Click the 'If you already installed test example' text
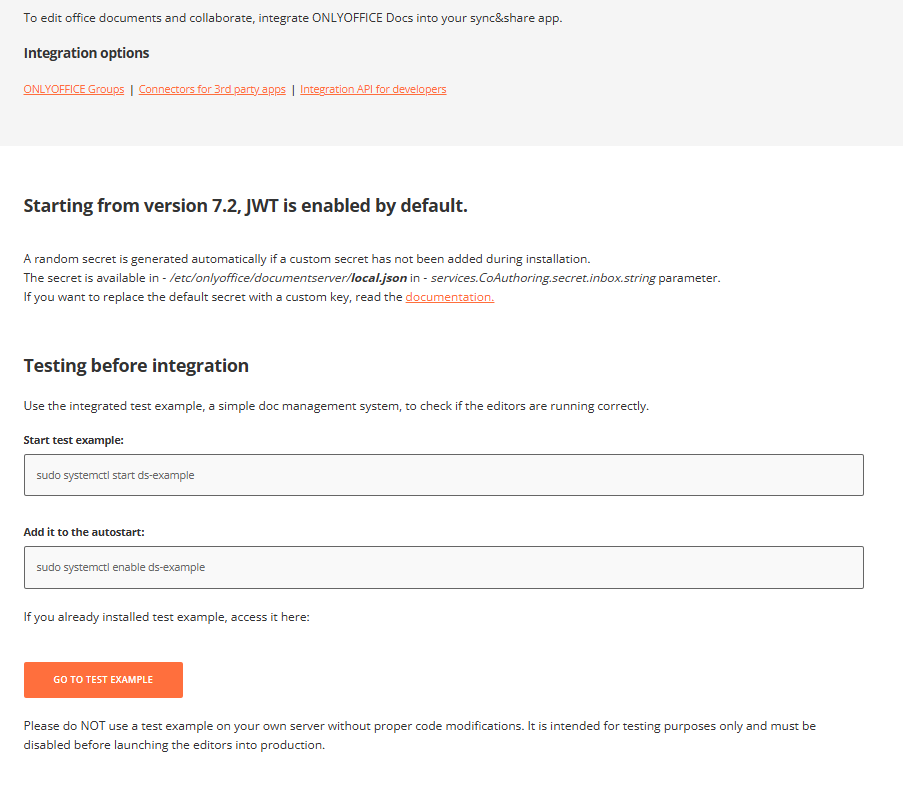 (166, 617)
